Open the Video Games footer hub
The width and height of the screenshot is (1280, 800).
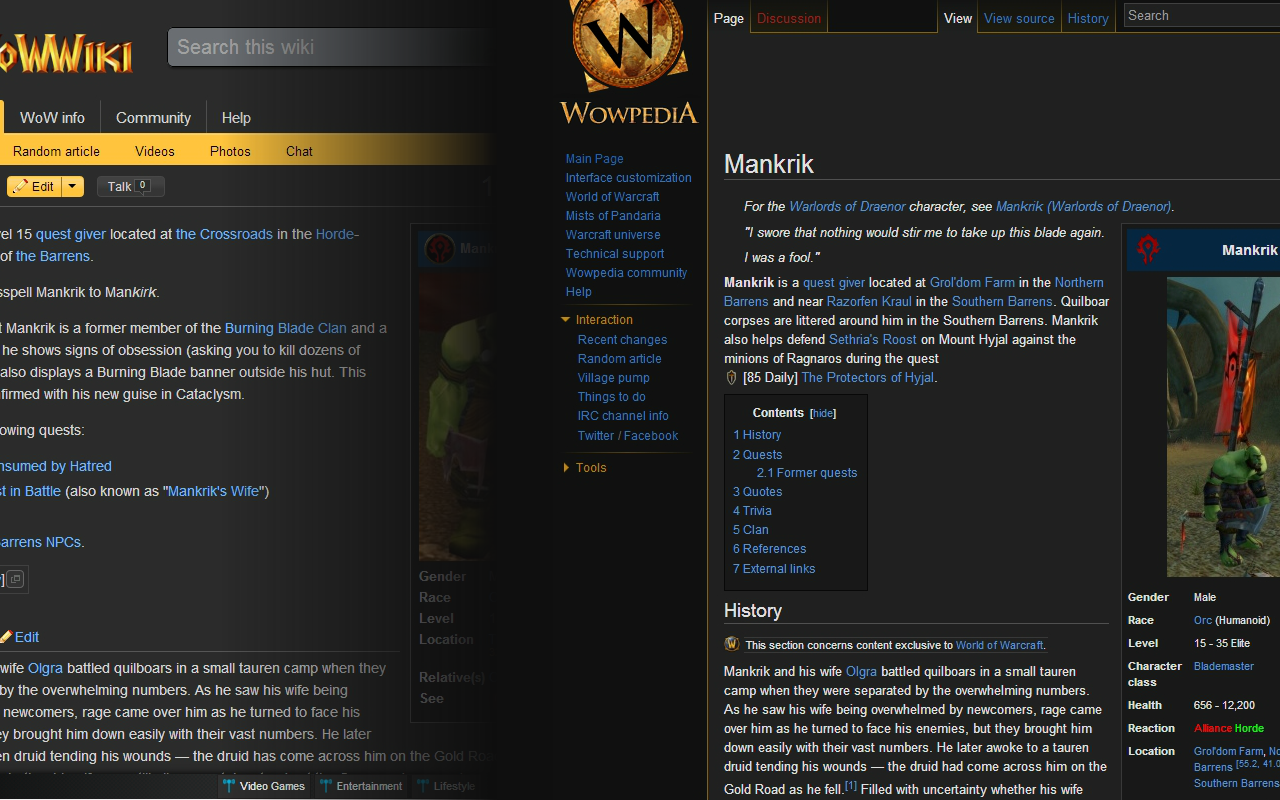point(265,786)
